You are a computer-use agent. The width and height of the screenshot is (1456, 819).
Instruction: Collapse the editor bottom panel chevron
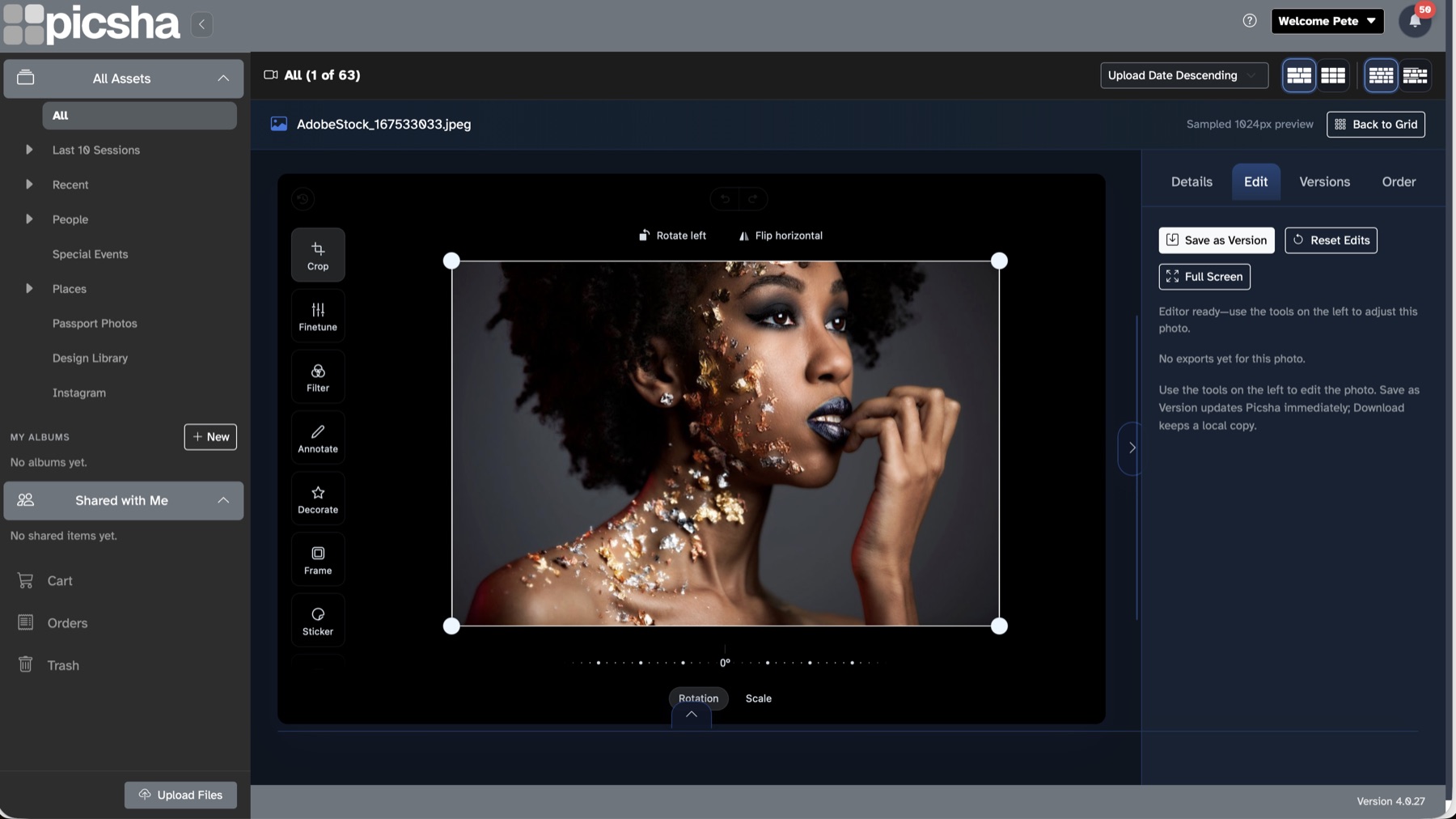(x=692, y=715)
